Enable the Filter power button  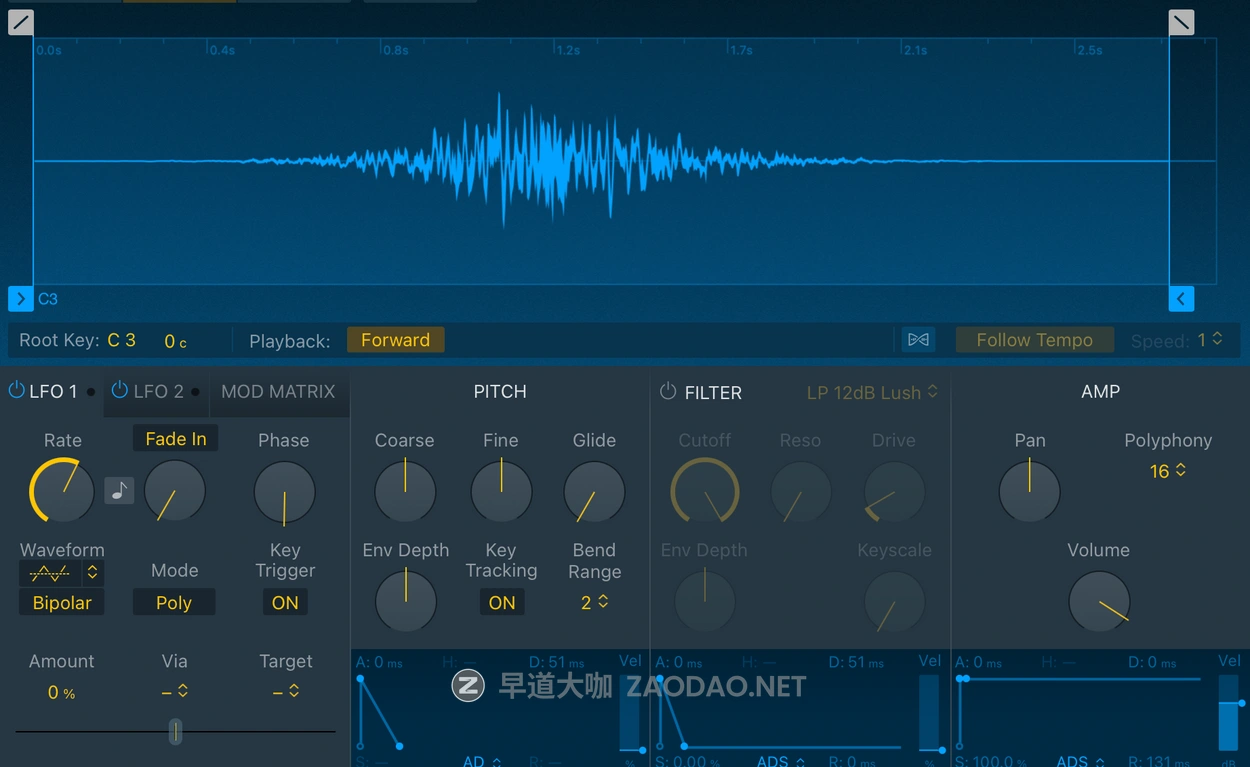click(668, 392)
